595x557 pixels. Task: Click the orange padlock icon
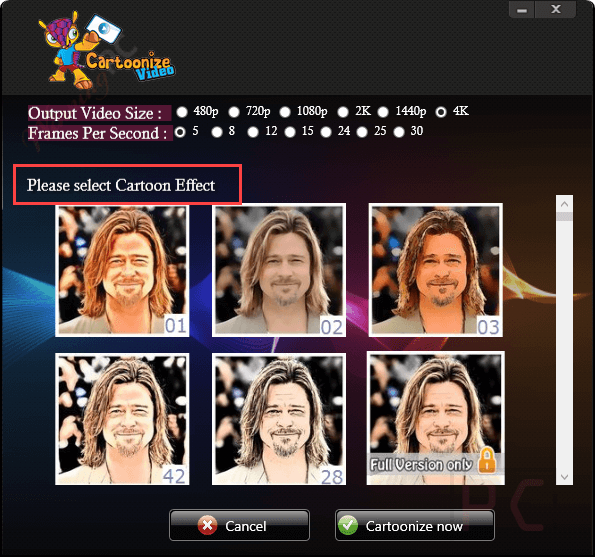[x=487, y=460]
